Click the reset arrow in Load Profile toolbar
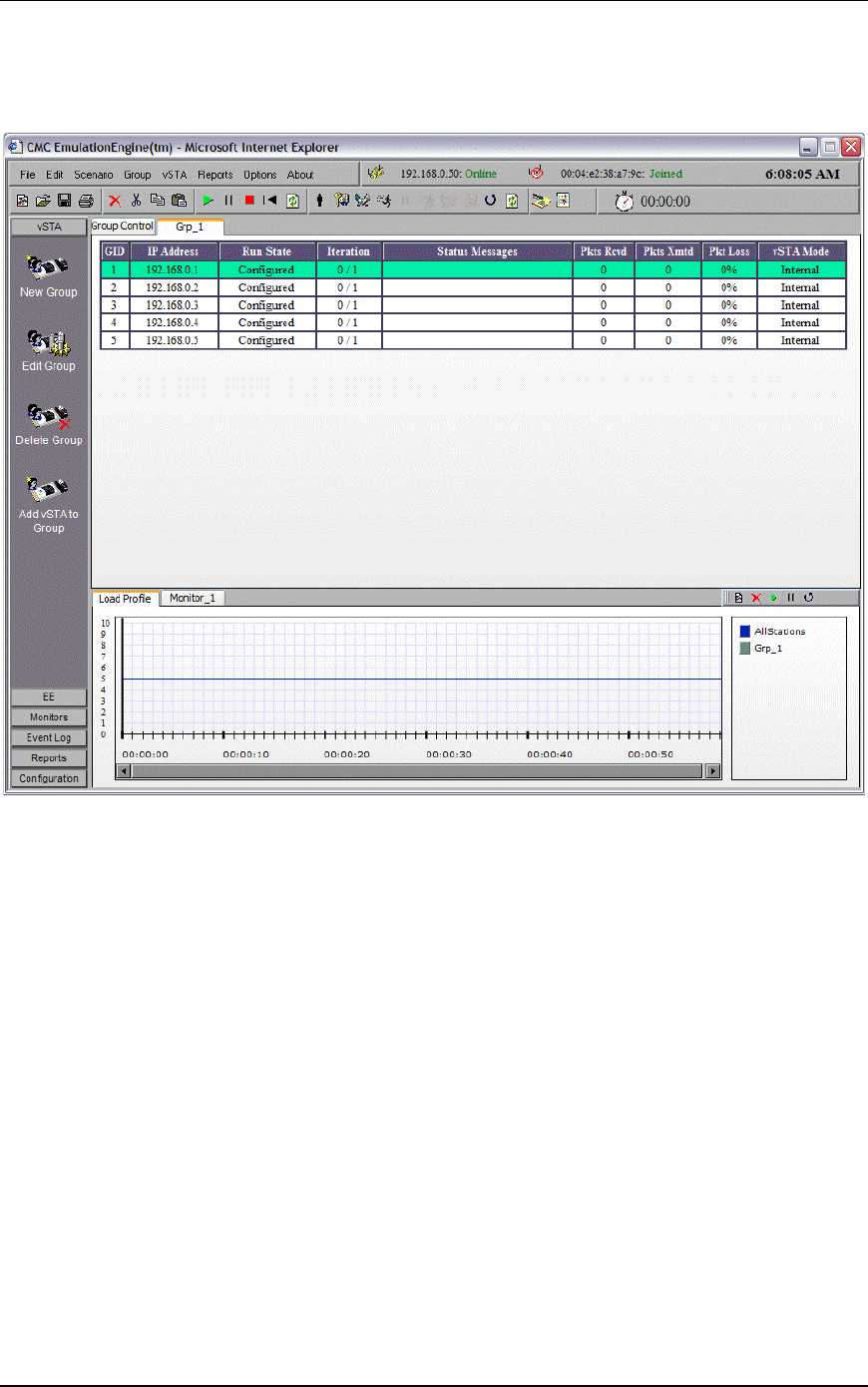This screenshot has height=1387, width=868. click(808, 598)
